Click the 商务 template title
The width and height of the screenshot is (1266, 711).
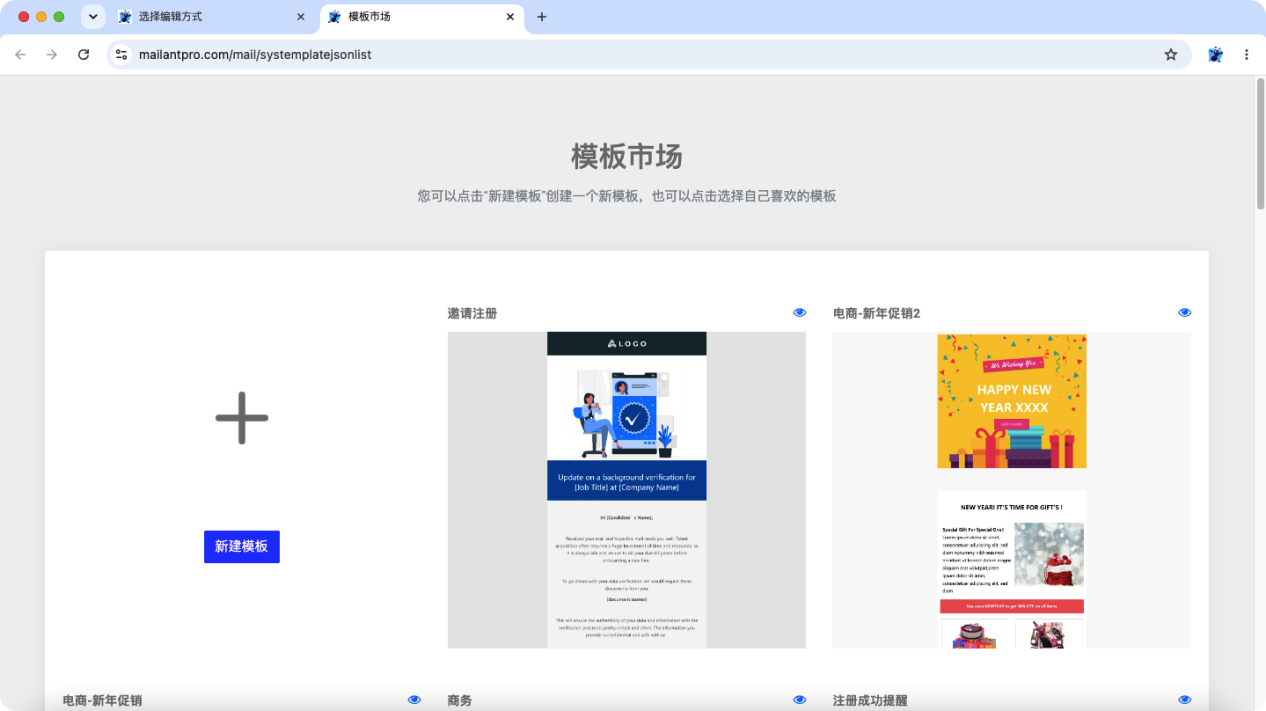(460, 700)
